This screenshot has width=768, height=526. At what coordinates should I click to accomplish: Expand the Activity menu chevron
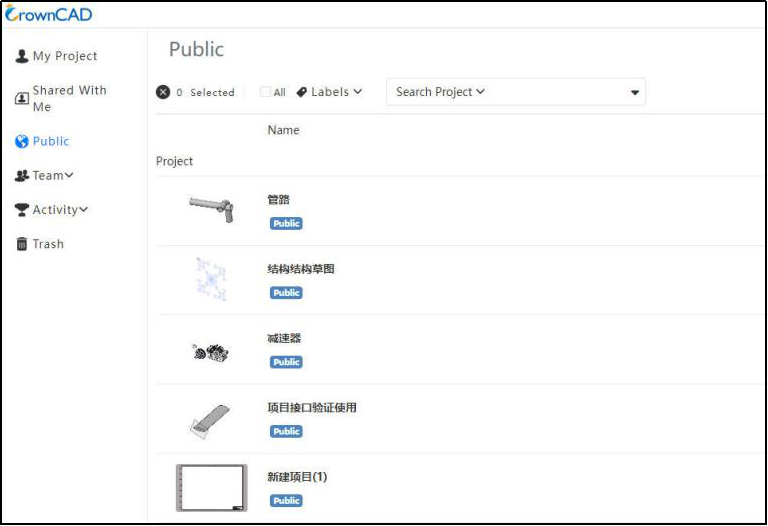click(83, 210)
